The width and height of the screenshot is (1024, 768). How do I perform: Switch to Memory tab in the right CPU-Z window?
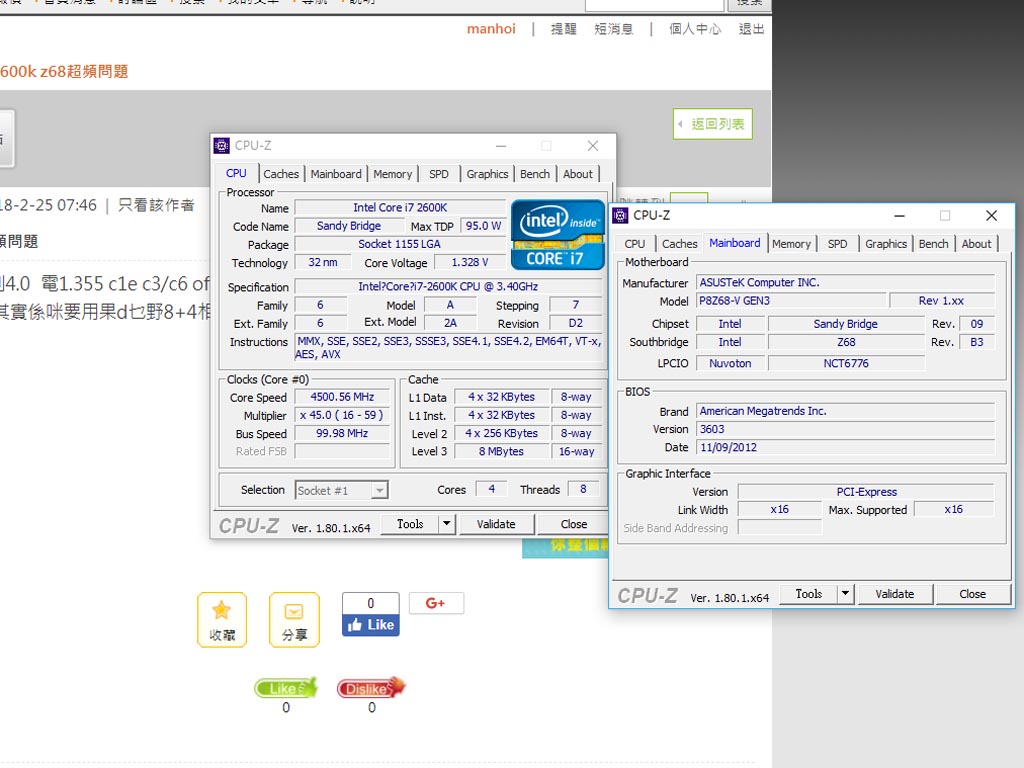click(792, 244)
